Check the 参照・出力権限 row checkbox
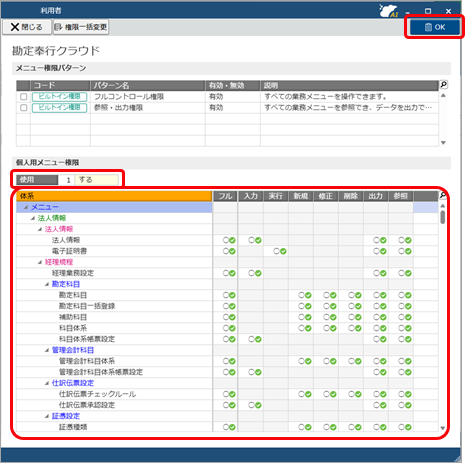This screenshot has width=465, height=463. tap(23, 108)
